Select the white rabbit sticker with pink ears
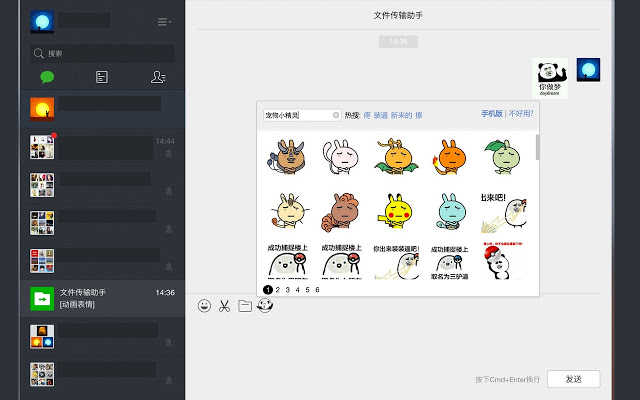The image size is (640, 400). pos(341,157)
